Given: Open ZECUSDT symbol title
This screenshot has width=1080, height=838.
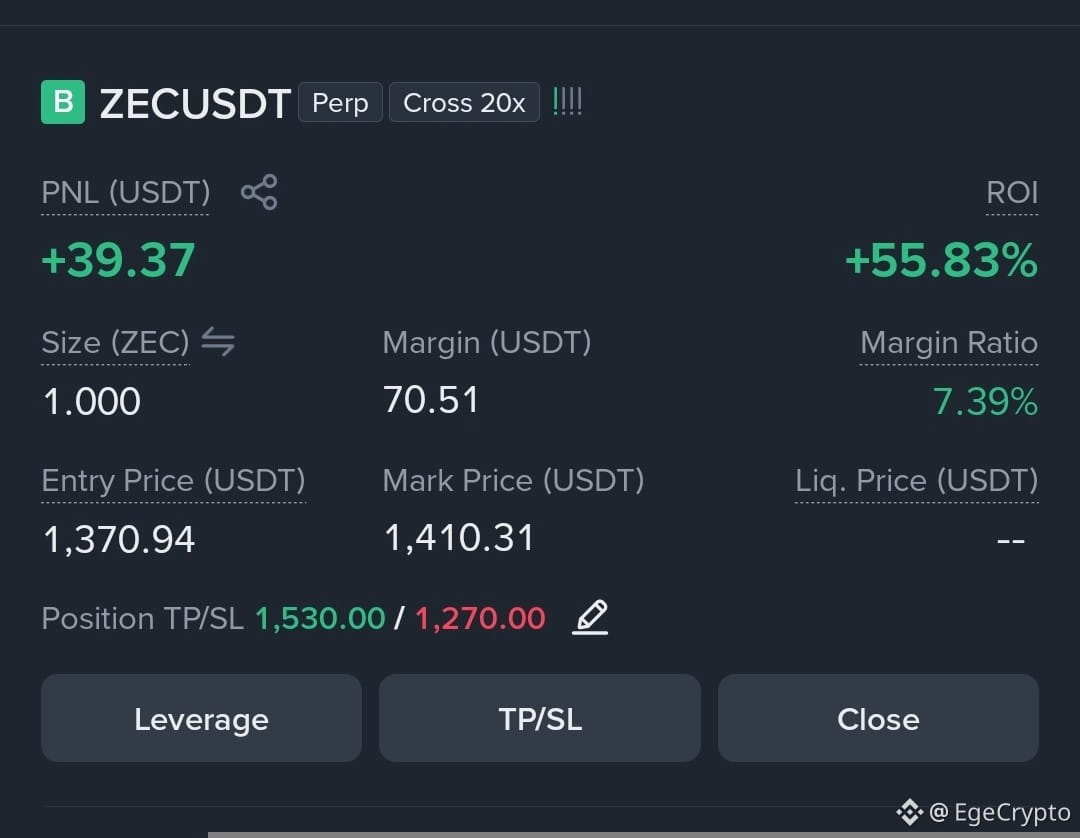Looking at the screenshot, I should click(x=195, y=104).
